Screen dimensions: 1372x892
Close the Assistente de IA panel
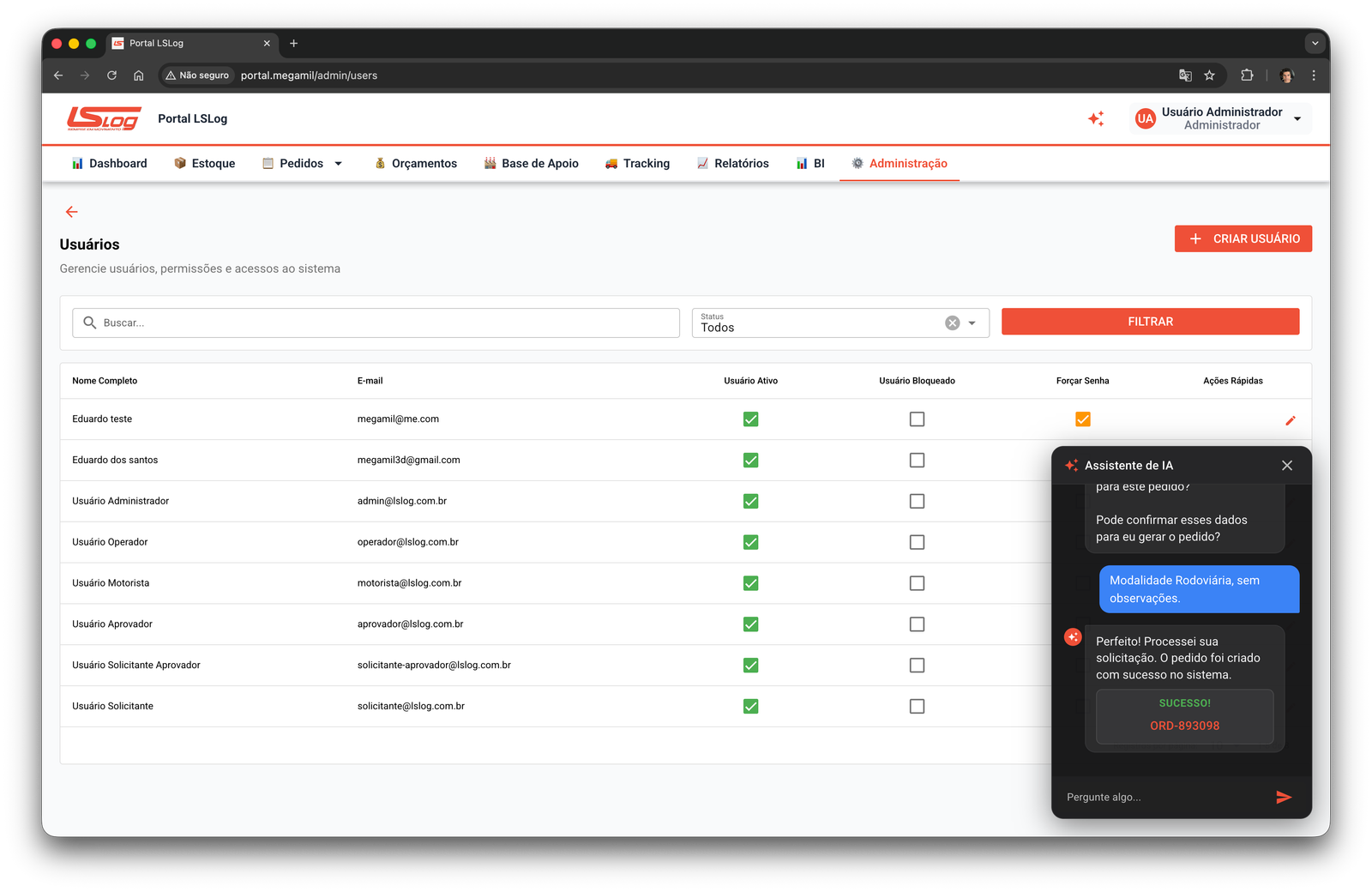(x=1286, y=466)
